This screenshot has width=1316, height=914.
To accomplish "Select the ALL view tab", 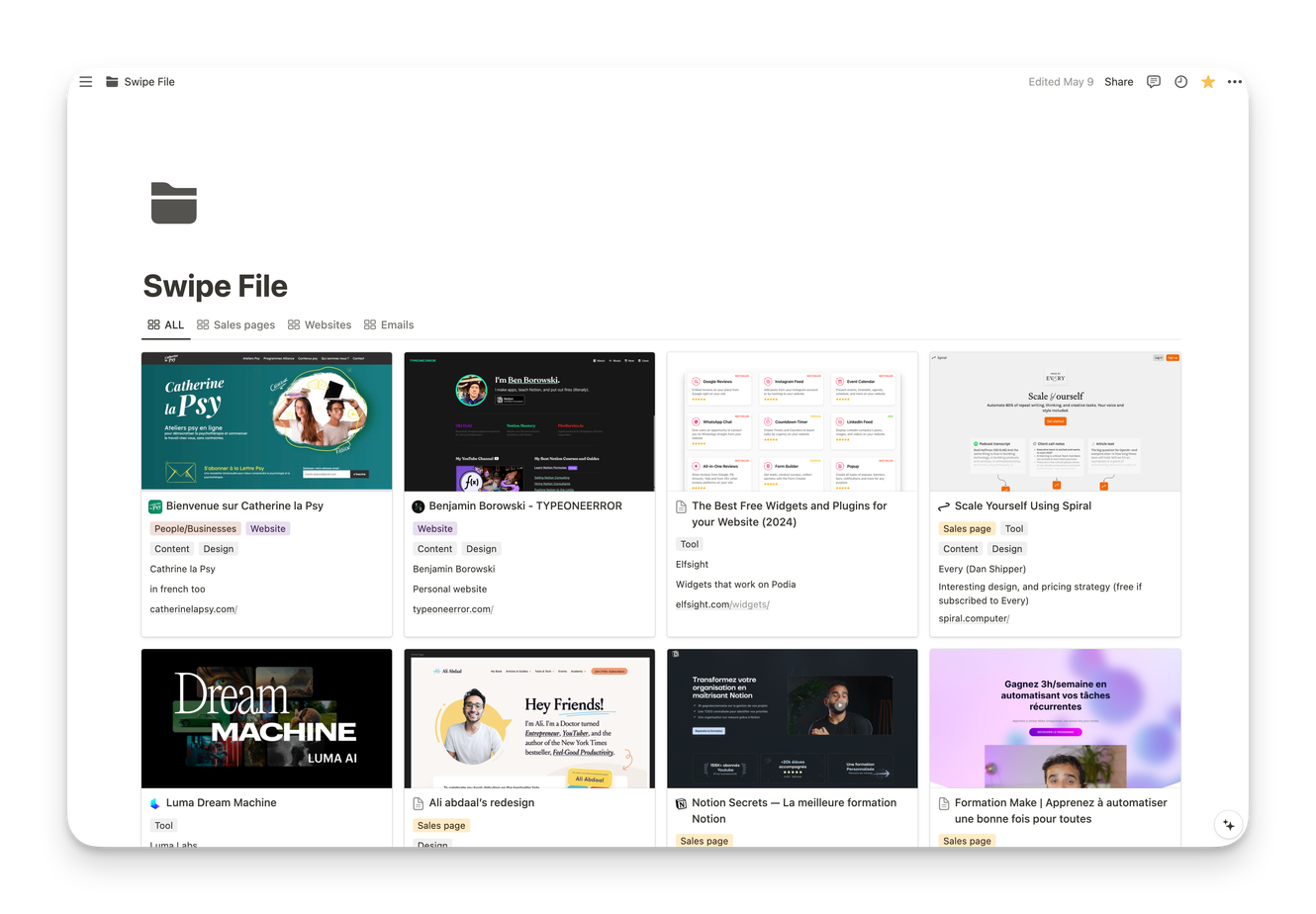I will click(x=166, y=324).
